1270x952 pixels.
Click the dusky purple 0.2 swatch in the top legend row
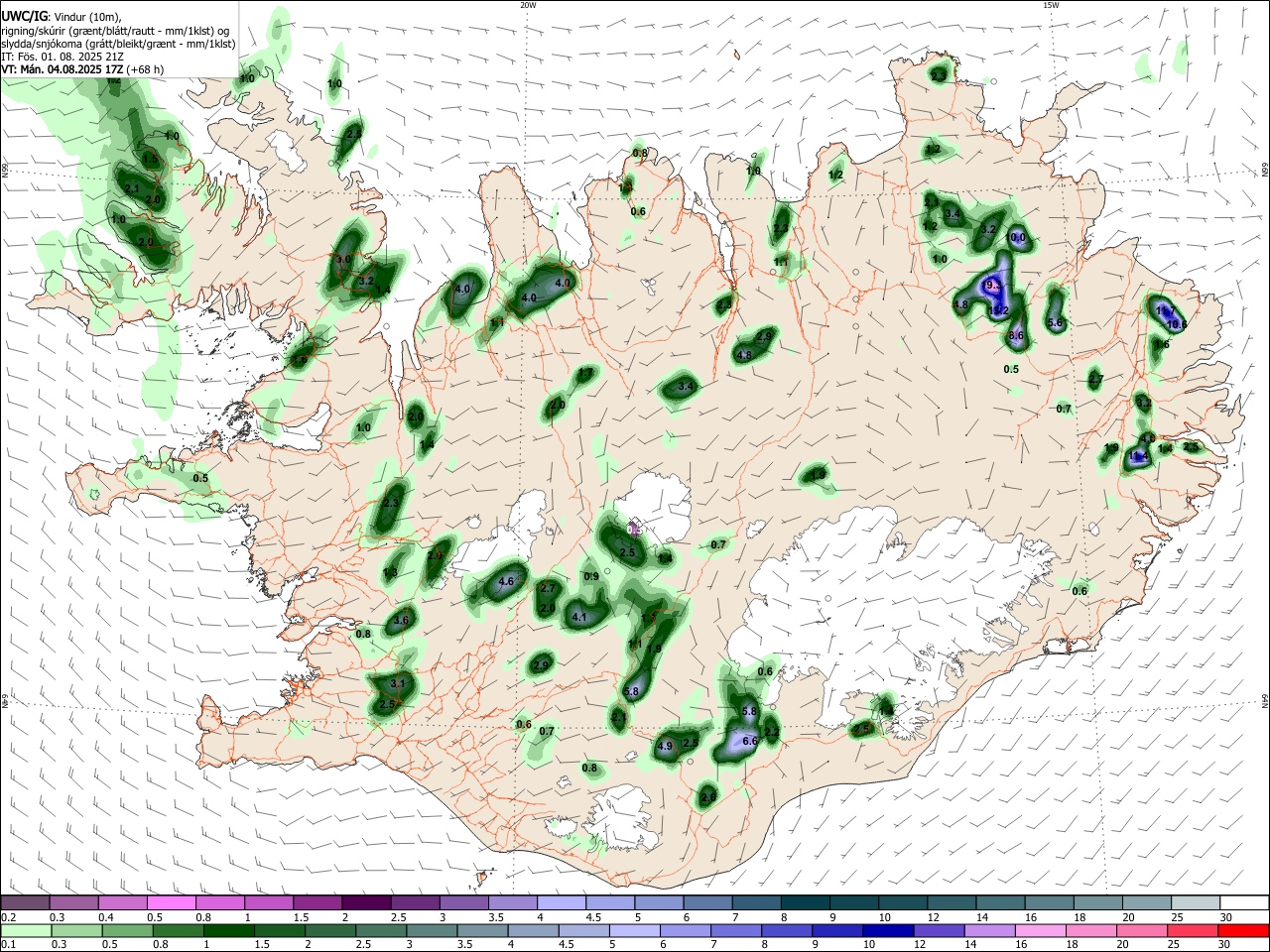(25, 902)
